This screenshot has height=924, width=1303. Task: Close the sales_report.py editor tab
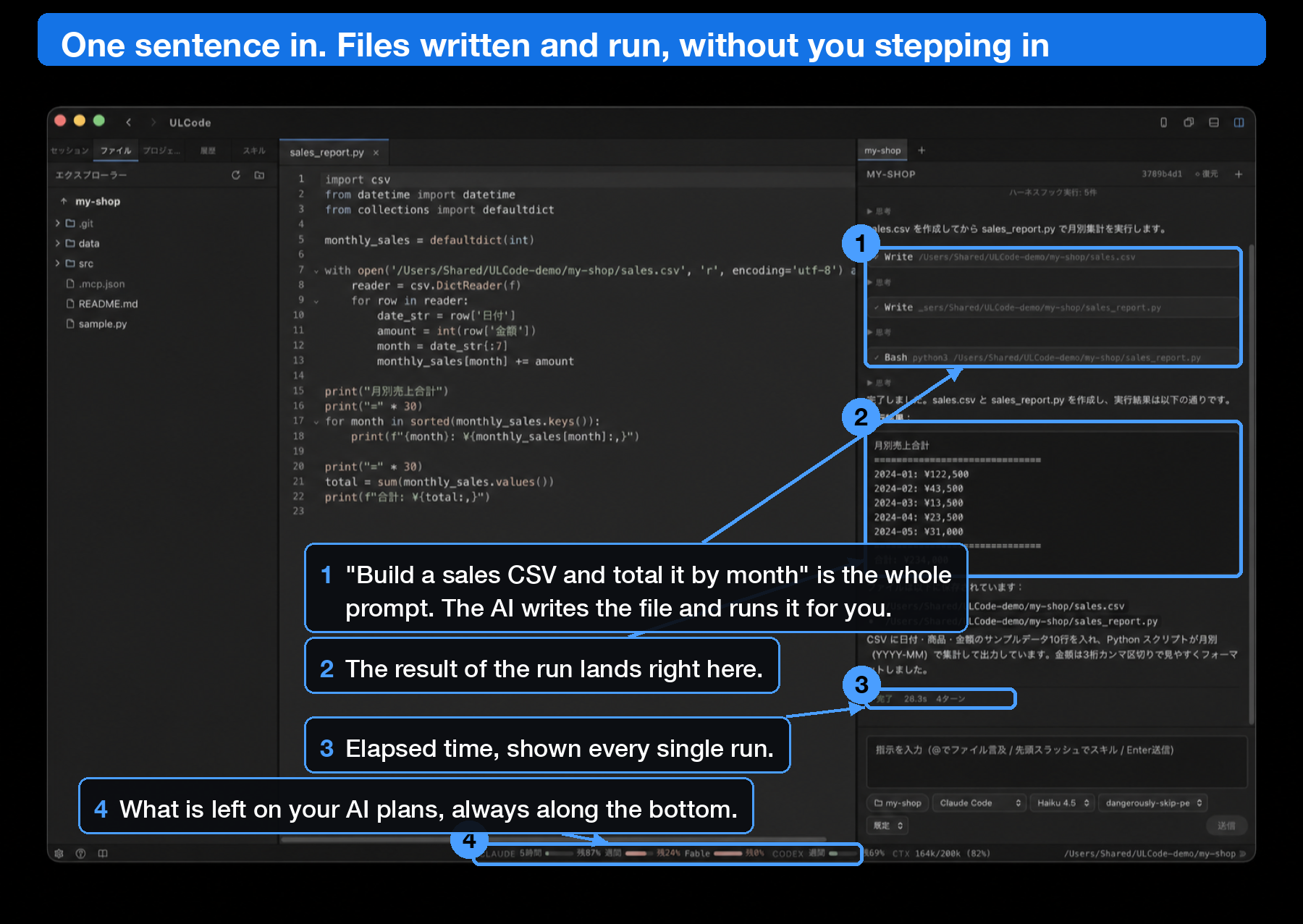pyautogui.click(x=376, y=153)
